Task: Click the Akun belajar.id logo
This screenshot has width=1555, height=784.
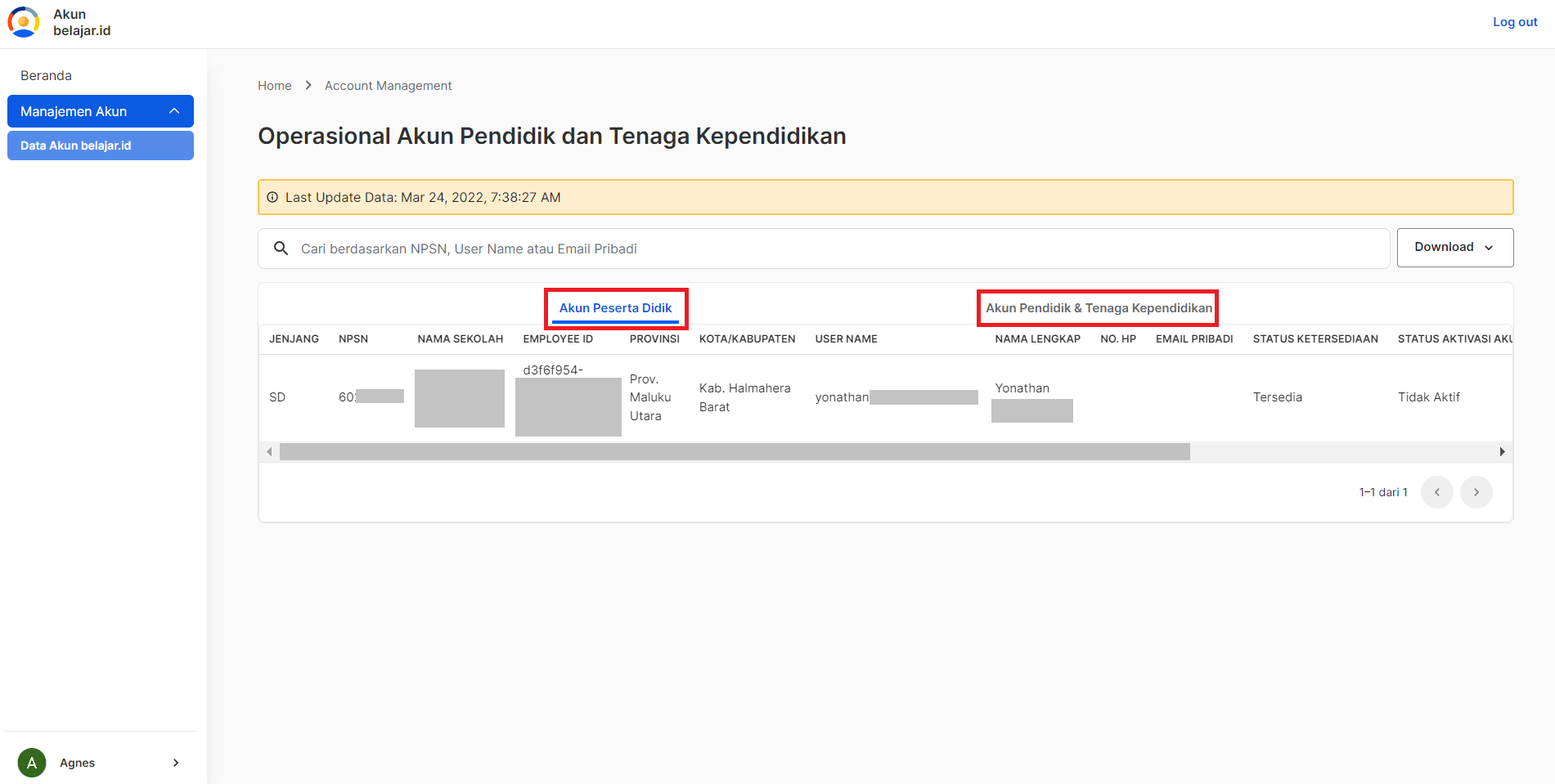Action: [x=24, y=22]
